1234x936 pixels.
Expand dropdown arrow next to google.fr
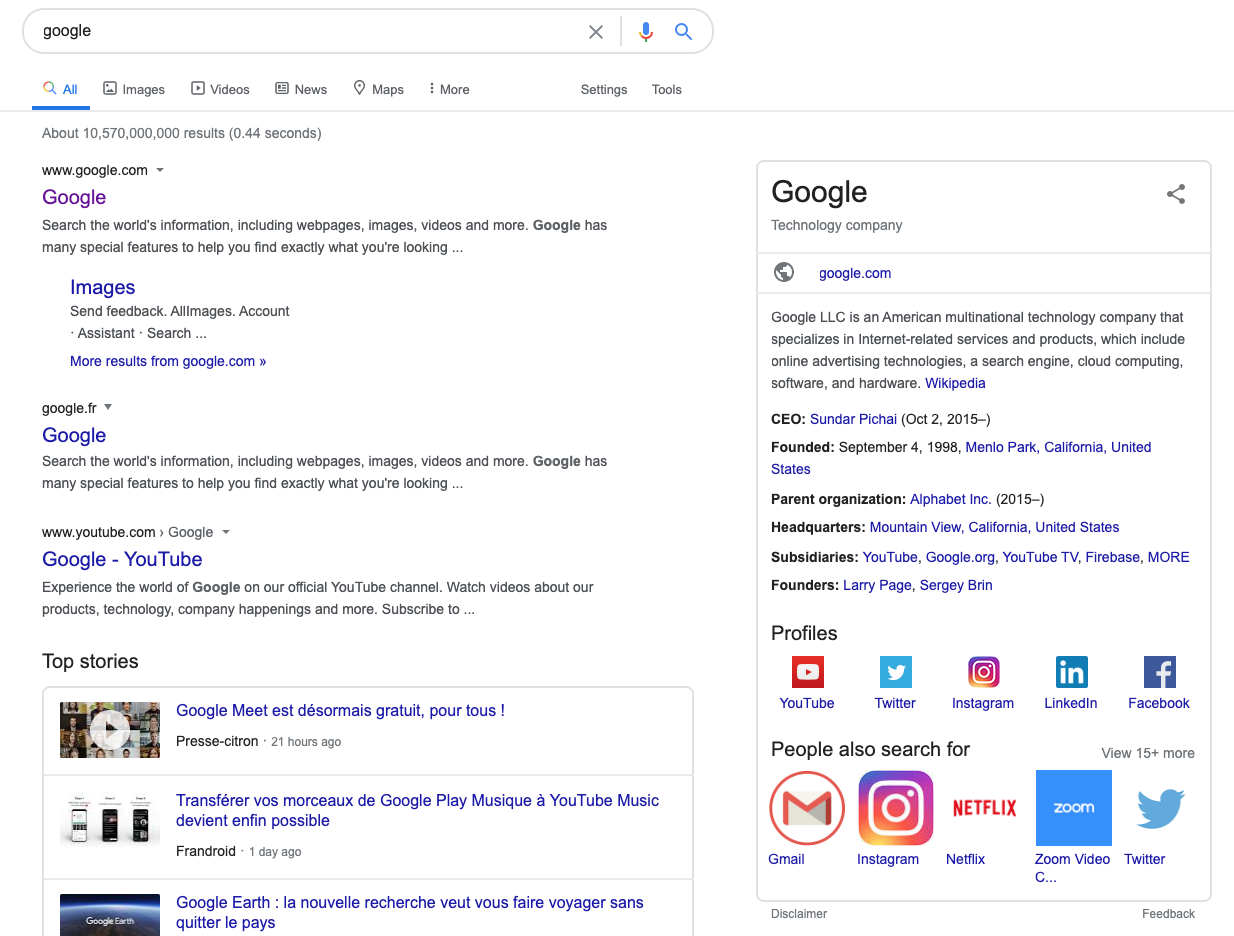[108, 407]
